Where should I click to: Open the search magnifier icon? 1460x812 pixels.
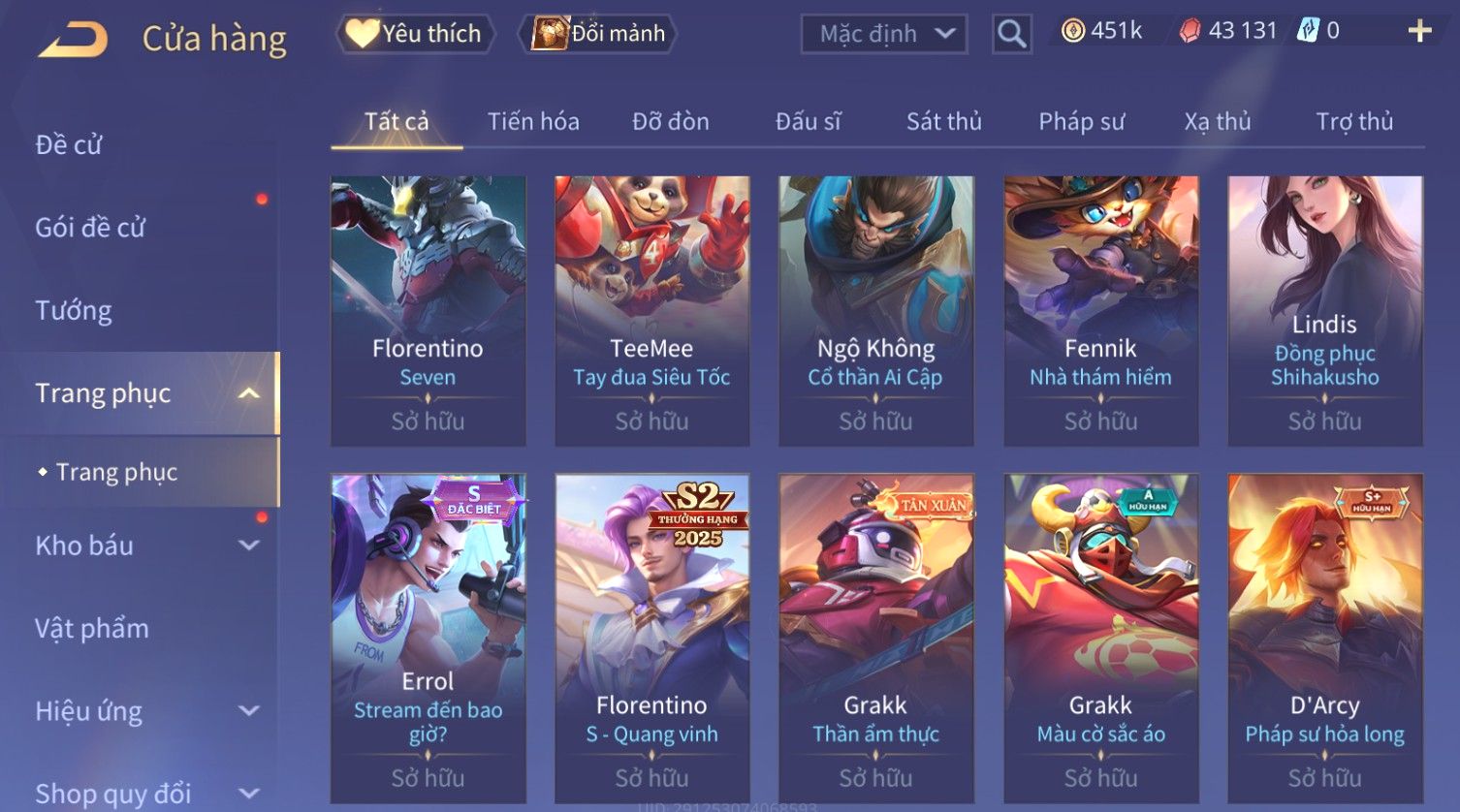(1011, 35)
